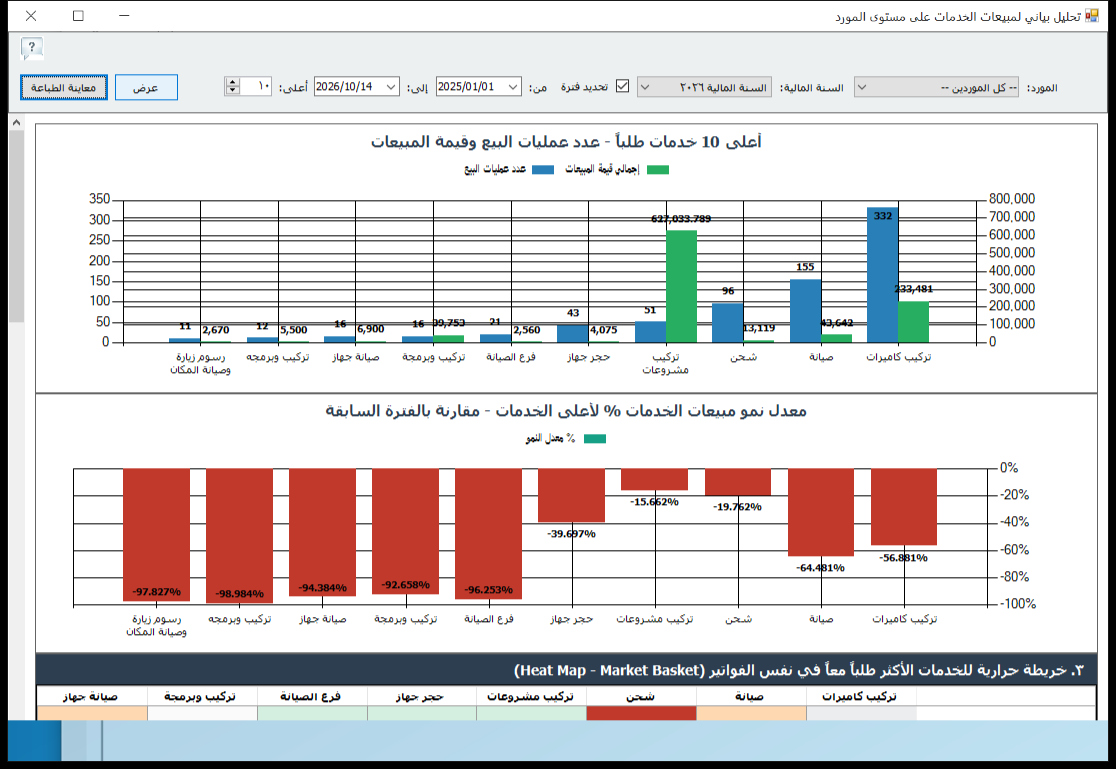
Task: Open the help question mark icon
Action: [x=32, y=48]
